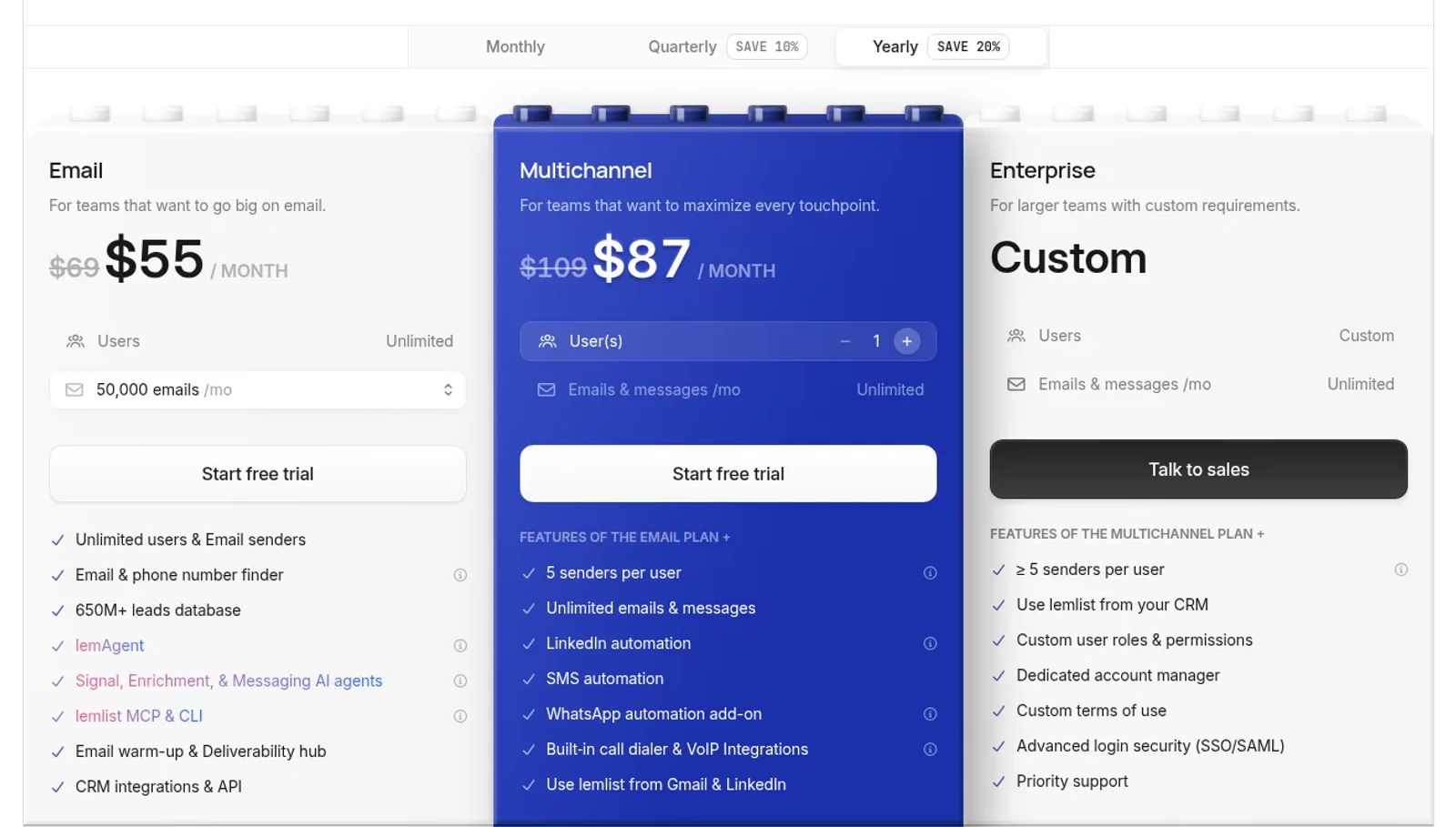Click Enterprise Emails & messages envelope icon
This screenshot has height=827, width=1456.
[x=1016, y=384]
